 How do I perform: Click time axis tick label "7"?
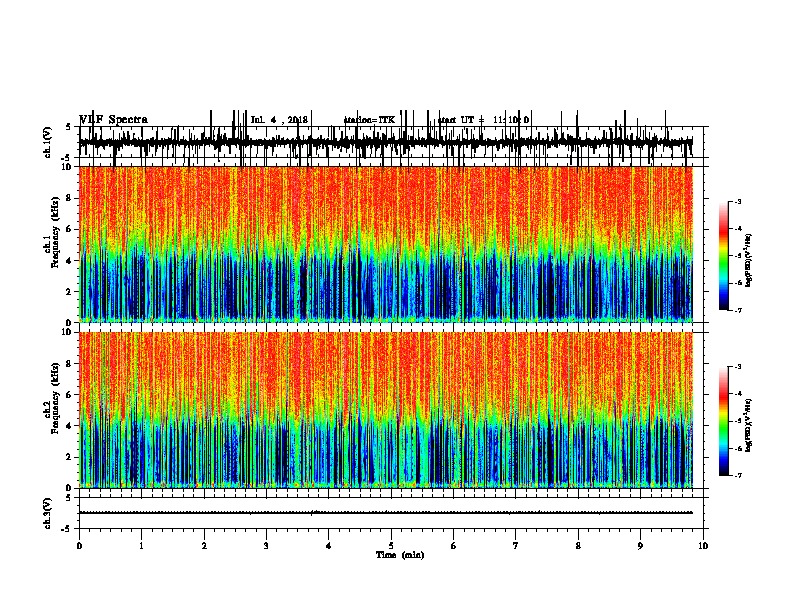[x=516, y=546]
